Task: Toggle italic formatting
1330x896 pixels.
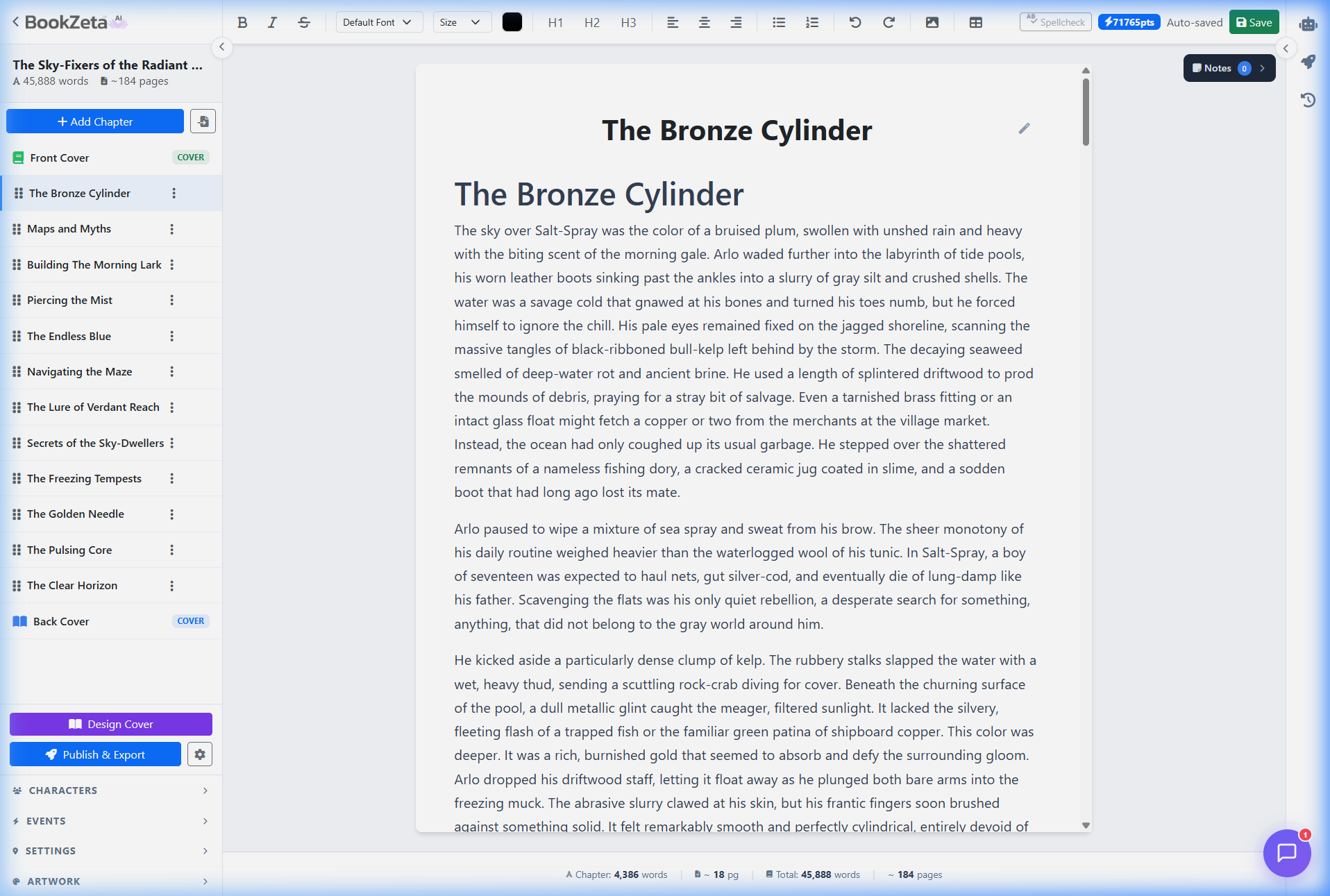Action: (272, 22)
